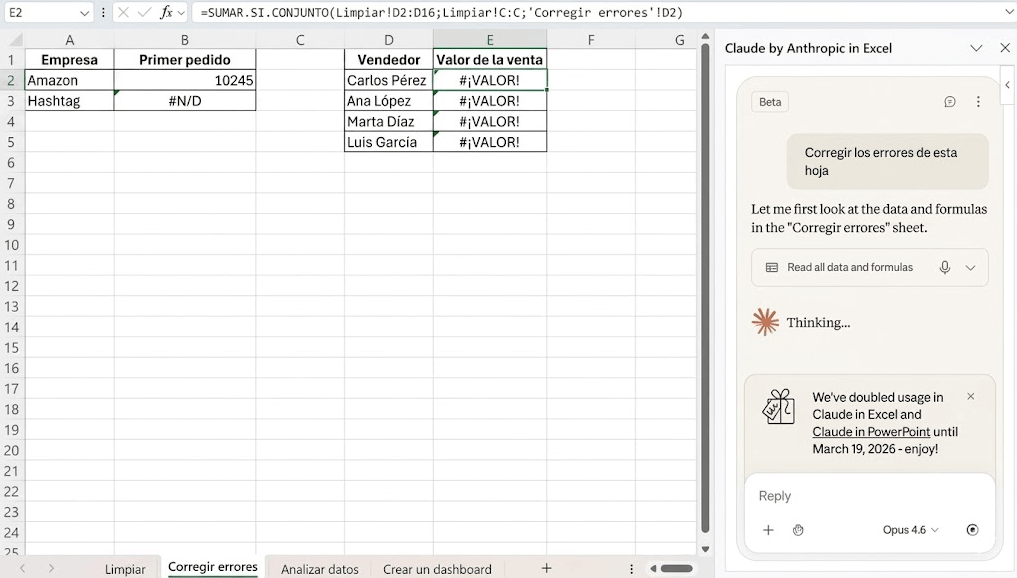Switch to the Limpiar sheet tab
This screenshot has width=1017, height=578.
[x=125, y=569]
